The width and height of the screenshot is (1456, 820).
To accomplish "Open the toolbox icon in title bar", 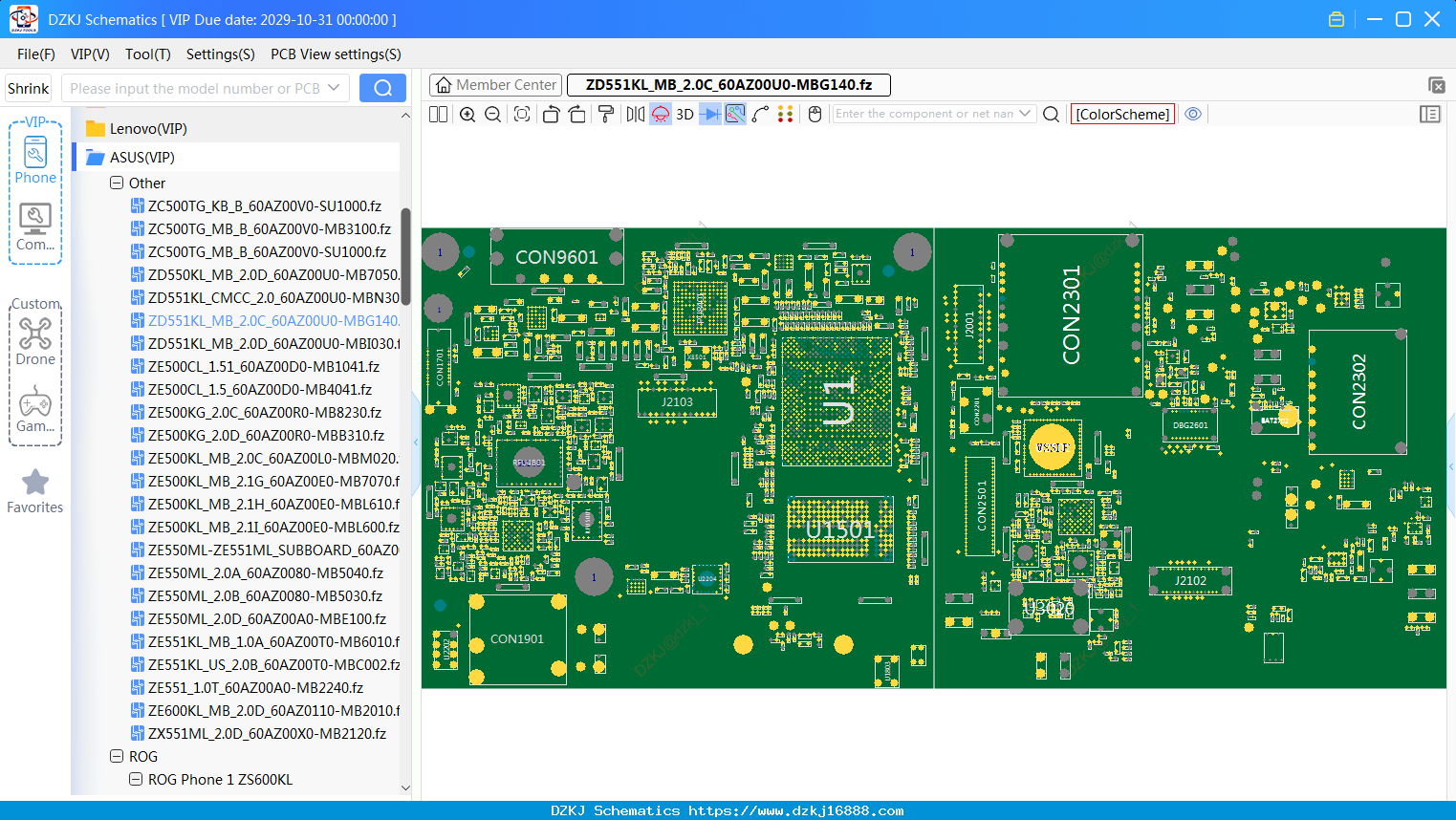I will [x=1336, y=19].
